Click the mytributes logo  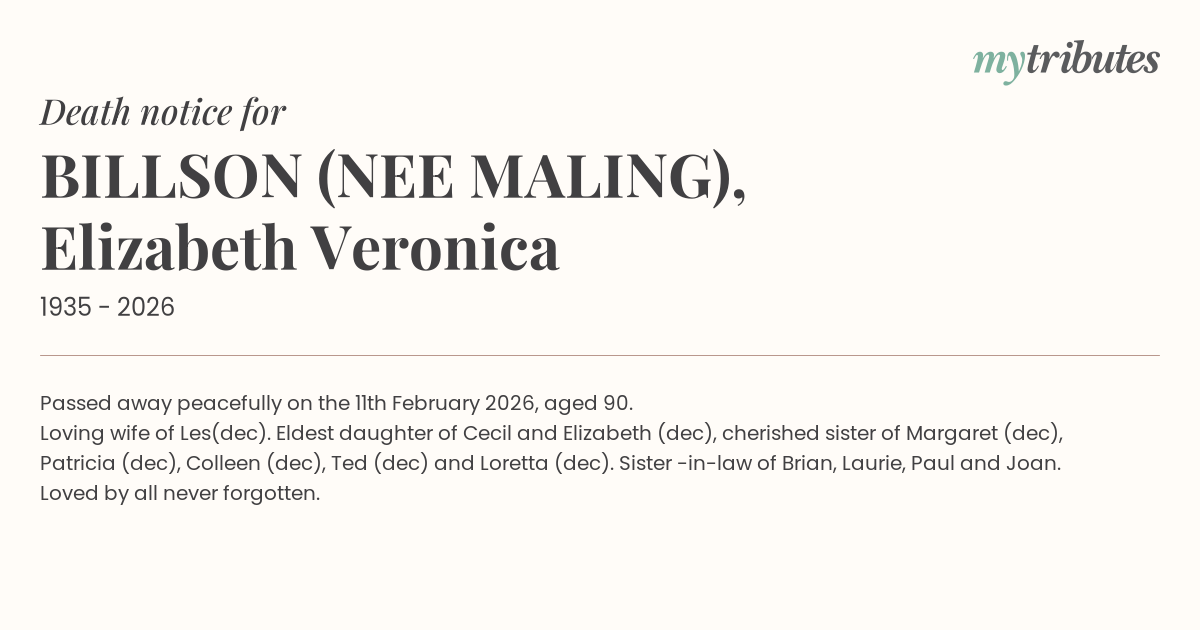click(1065, 61)
